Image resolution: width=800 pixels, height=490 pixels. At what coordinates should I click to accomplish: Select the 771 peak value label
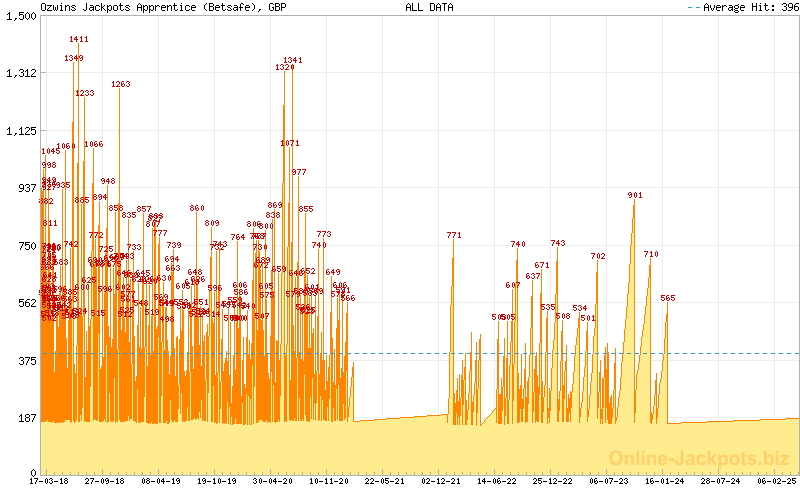point(454,235)
